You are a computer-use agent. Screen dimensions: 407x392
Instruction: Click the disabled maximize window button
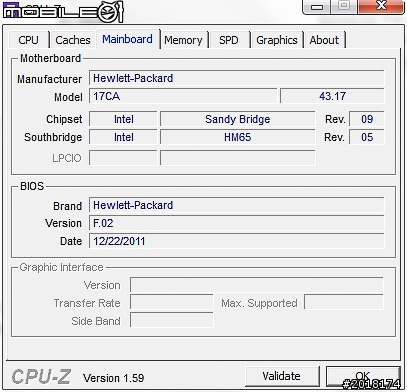(x=344, y=7)
